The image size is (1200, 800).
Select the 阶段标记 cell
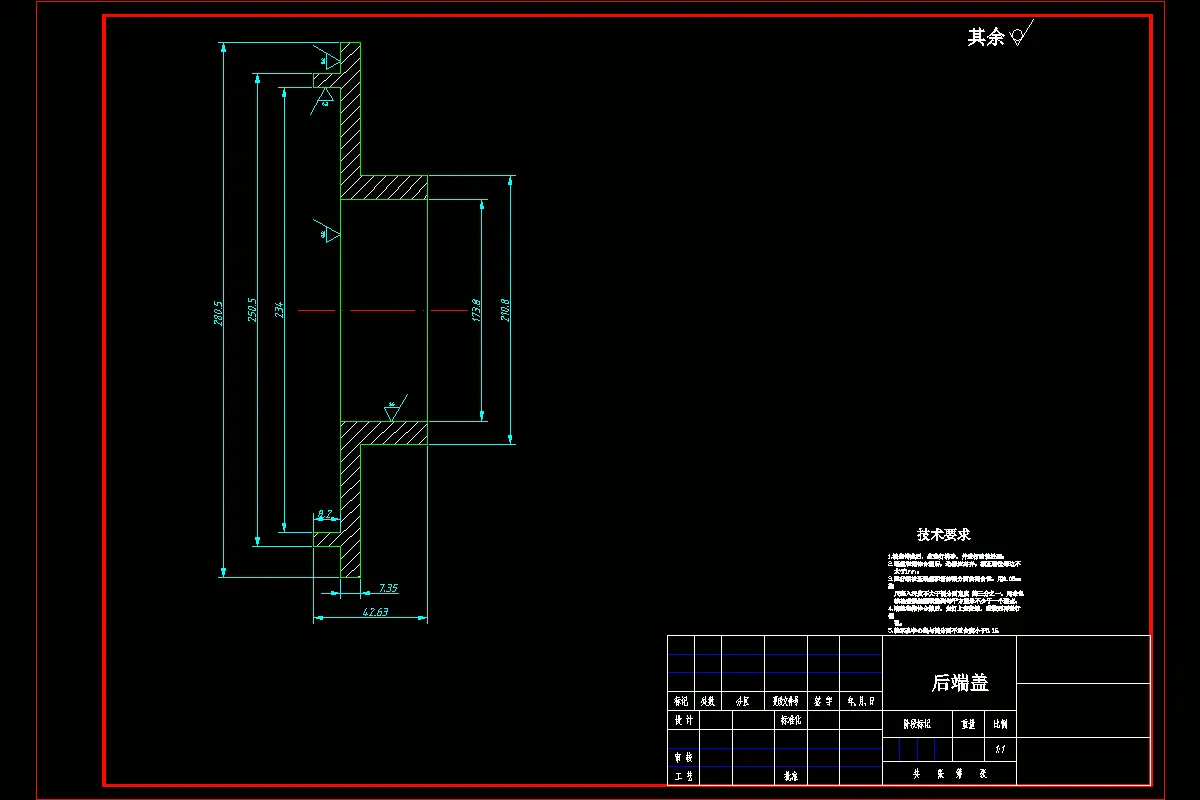917,723
